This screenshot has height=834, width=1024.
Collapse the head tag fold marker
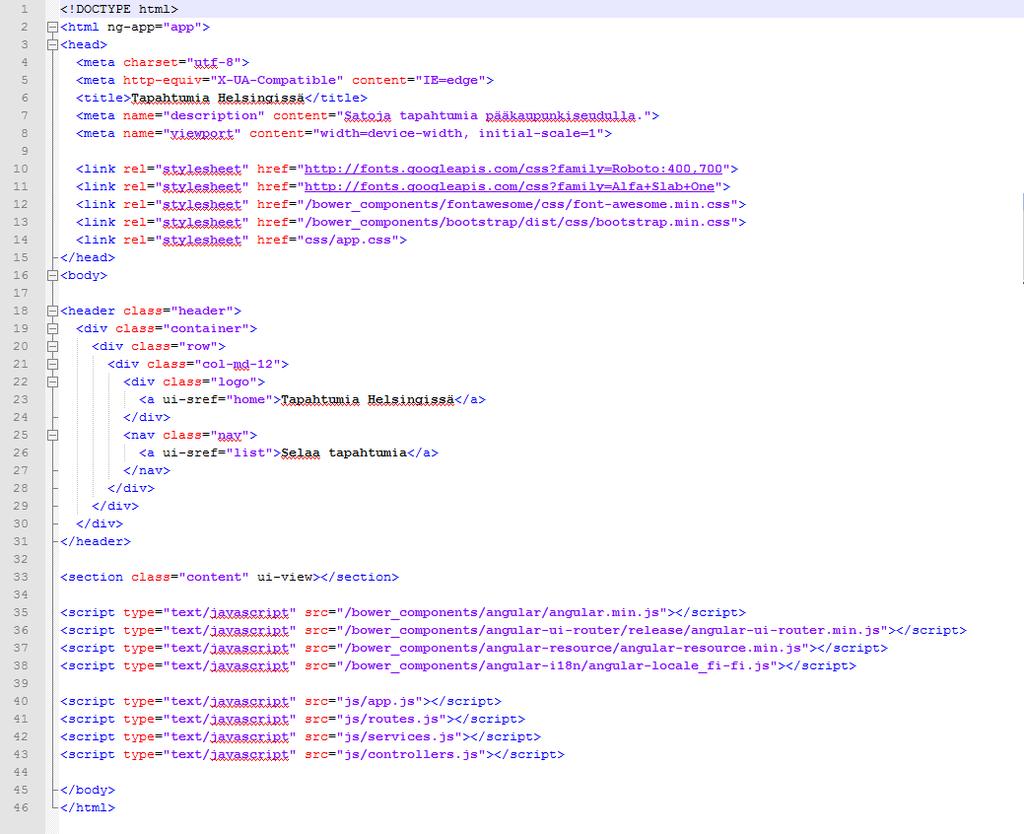(52, 45)
